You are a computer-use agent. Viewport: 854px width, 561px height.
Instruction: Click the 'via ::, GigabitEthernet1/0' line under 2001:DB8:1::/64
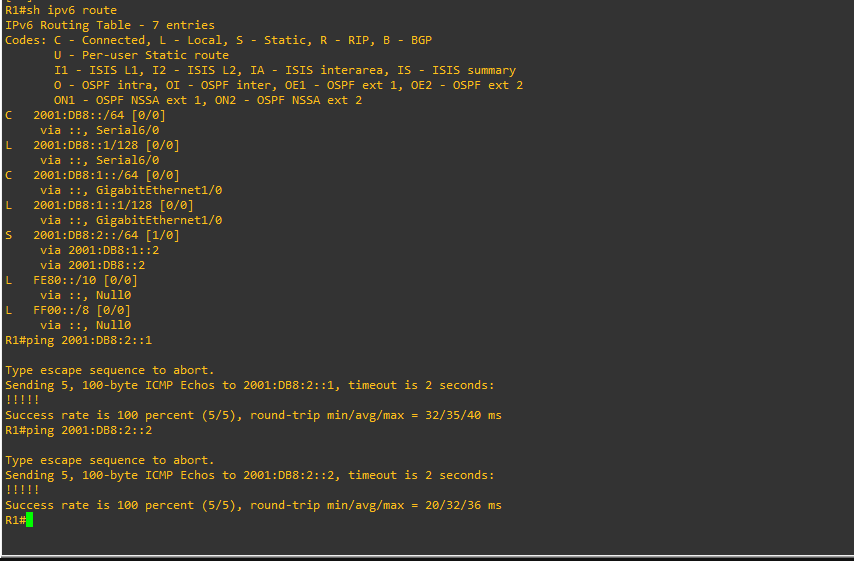point(131,190)
